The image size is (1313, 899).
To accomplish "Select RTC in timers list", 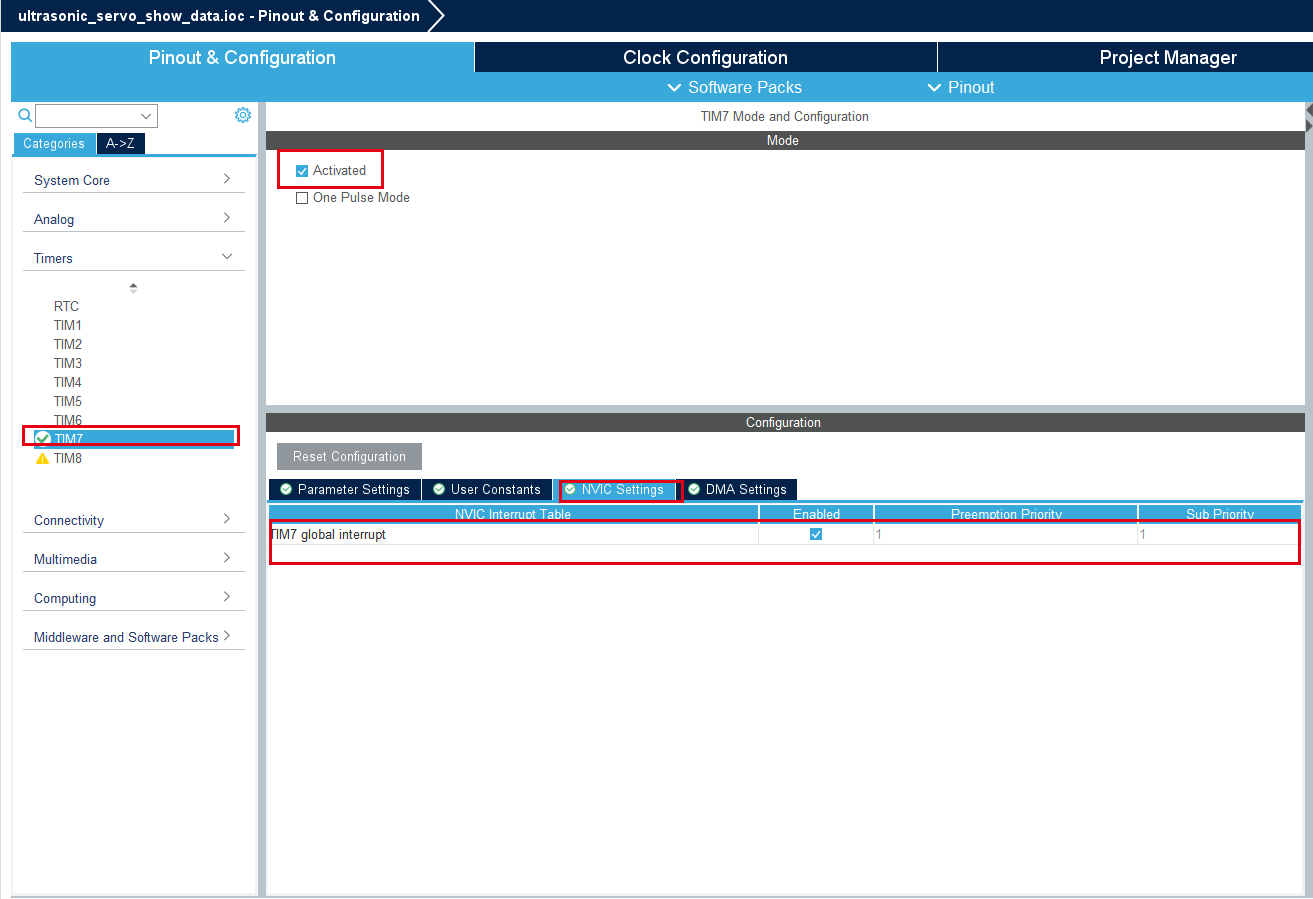I will click(x=66, y=306).
